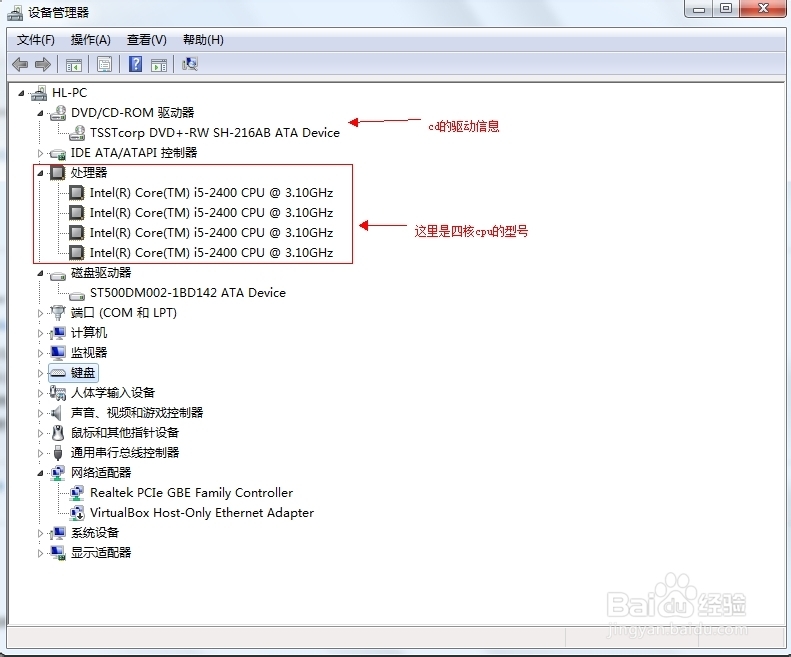Click the VirtualBox Host-Only adapter icon
This screenshot has width=791, height=657.
(x=77, y=513)
